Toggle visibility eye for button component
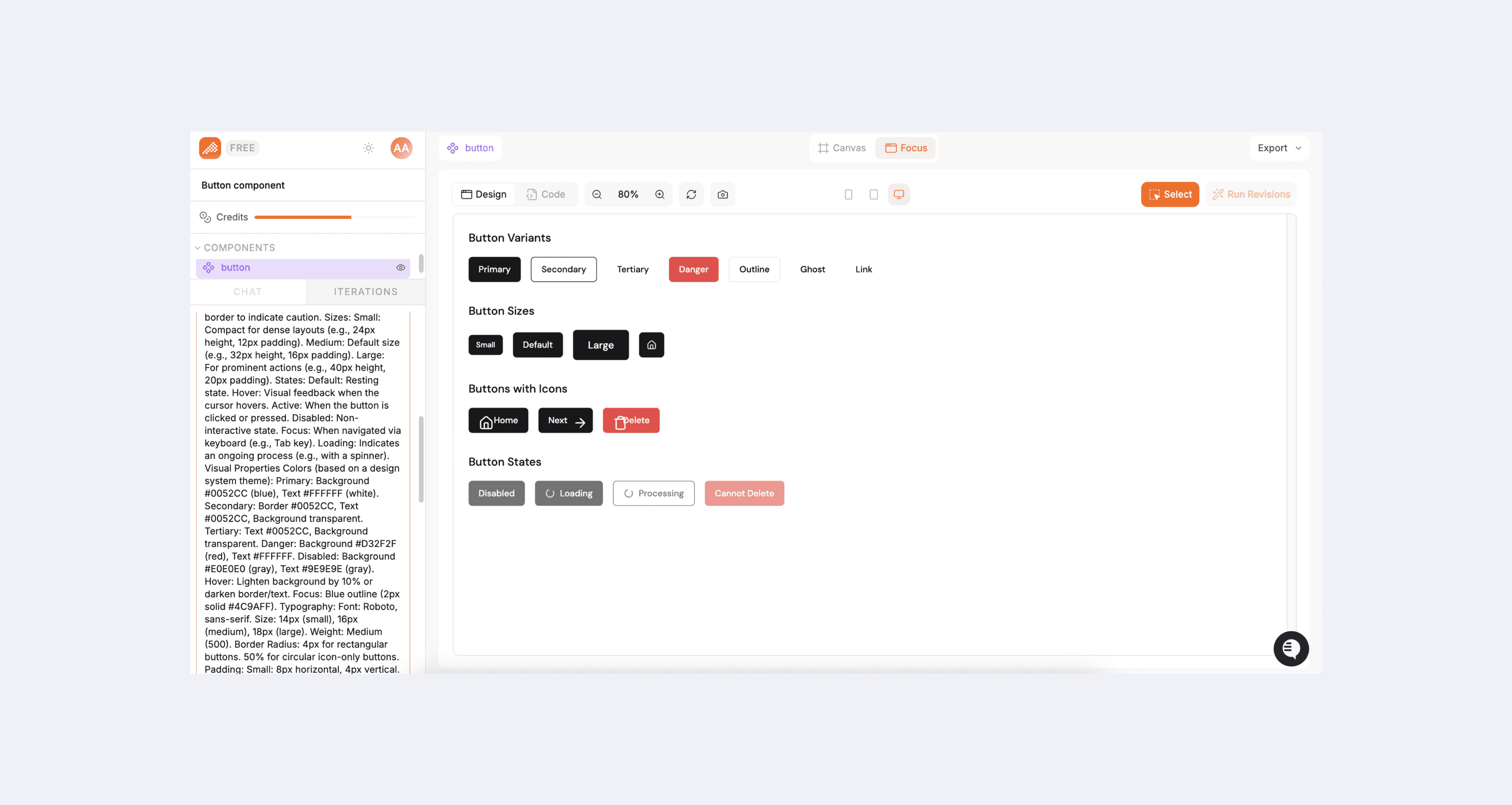1512x805 pixels. 400,267
